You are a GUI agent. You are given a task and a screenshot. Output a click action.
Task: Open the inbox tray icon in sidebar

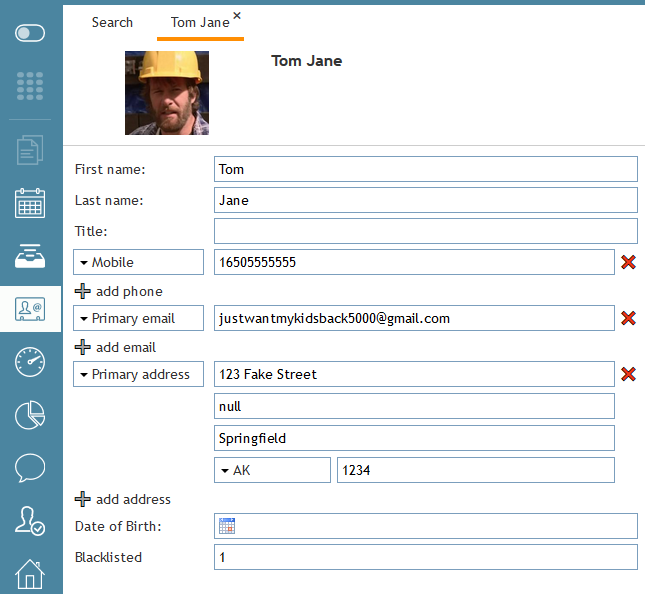tap(30, 256)
